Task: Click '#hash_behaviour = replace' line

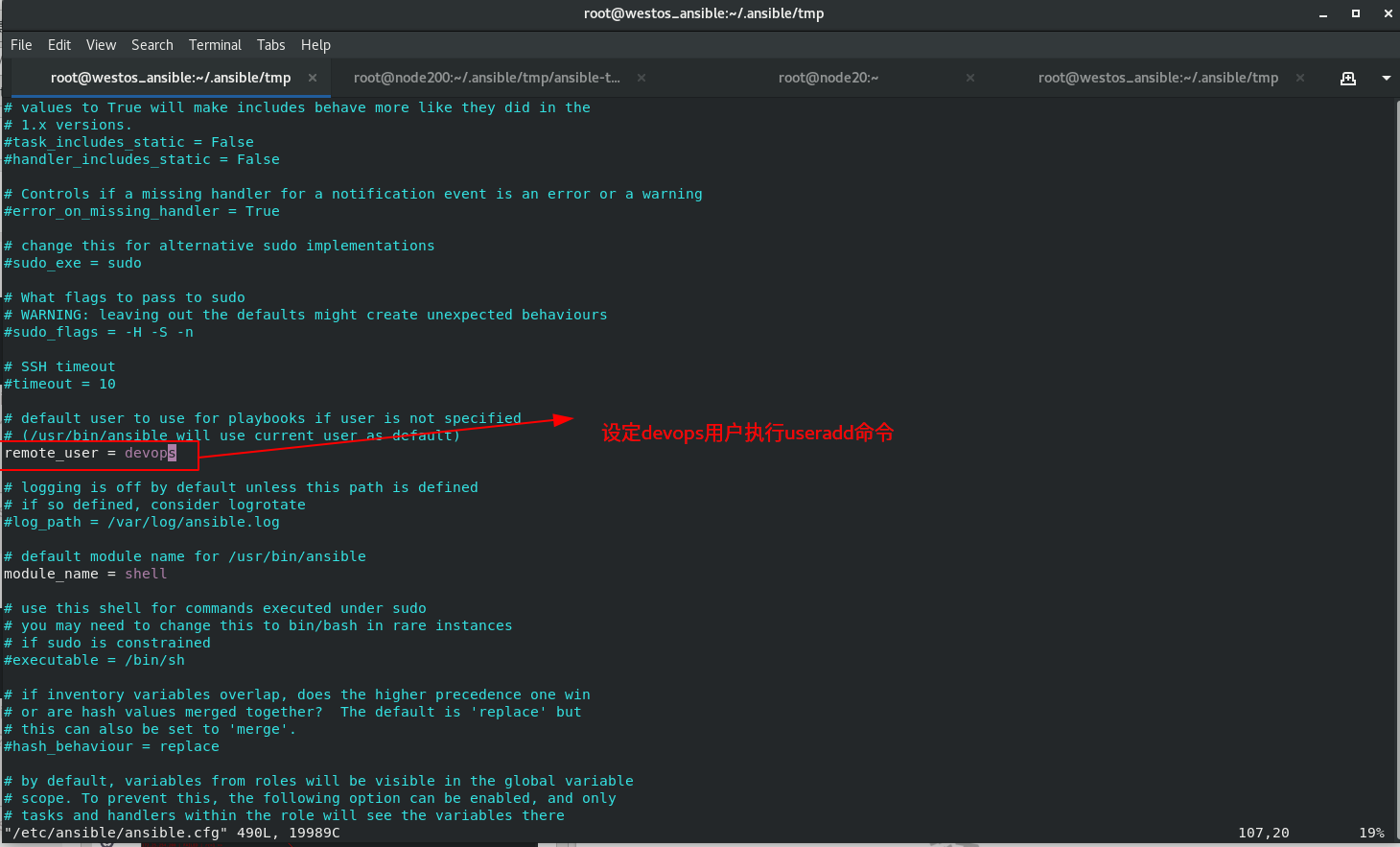Action: (x=111, y=746)
